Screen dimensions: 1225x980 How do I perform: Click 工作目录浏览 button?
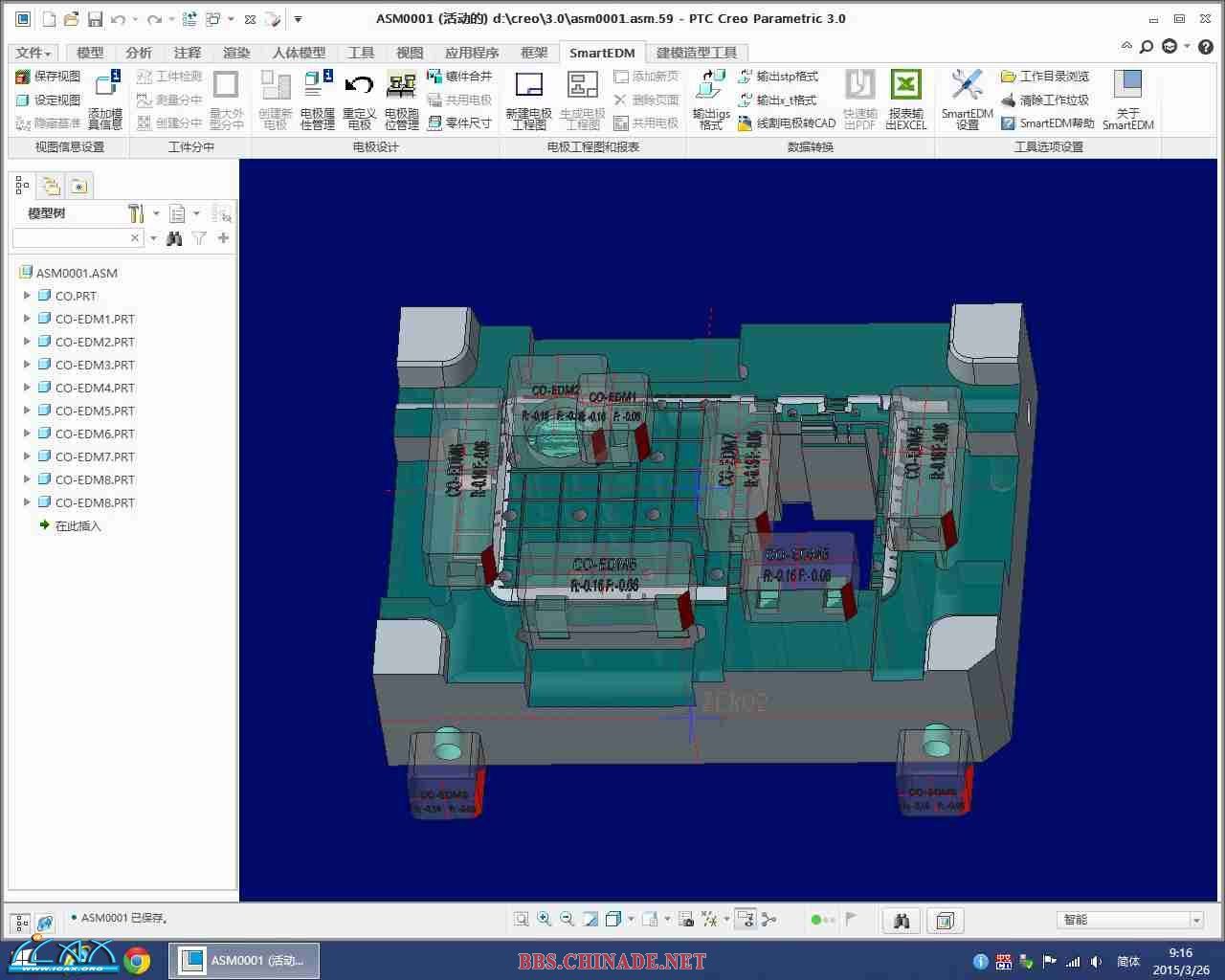tap(1045, 77)
